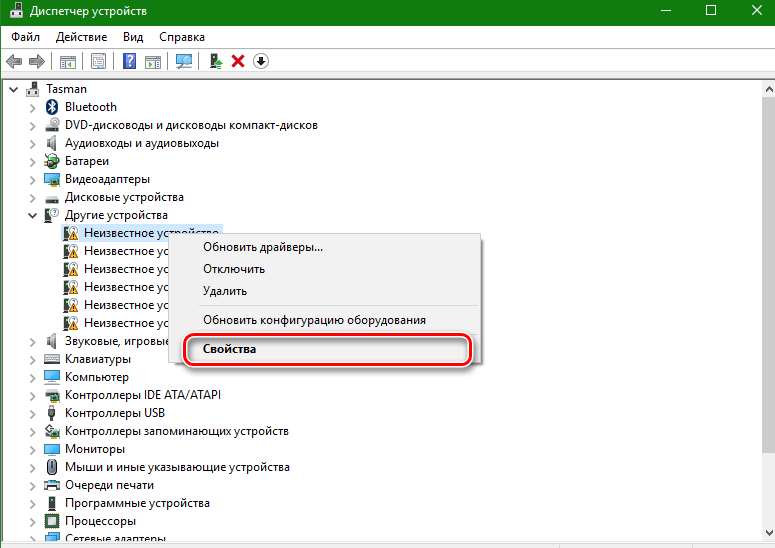Click the Bluetooth device category icon
This screenshot has width=775, height=548.
coord(53,107)
